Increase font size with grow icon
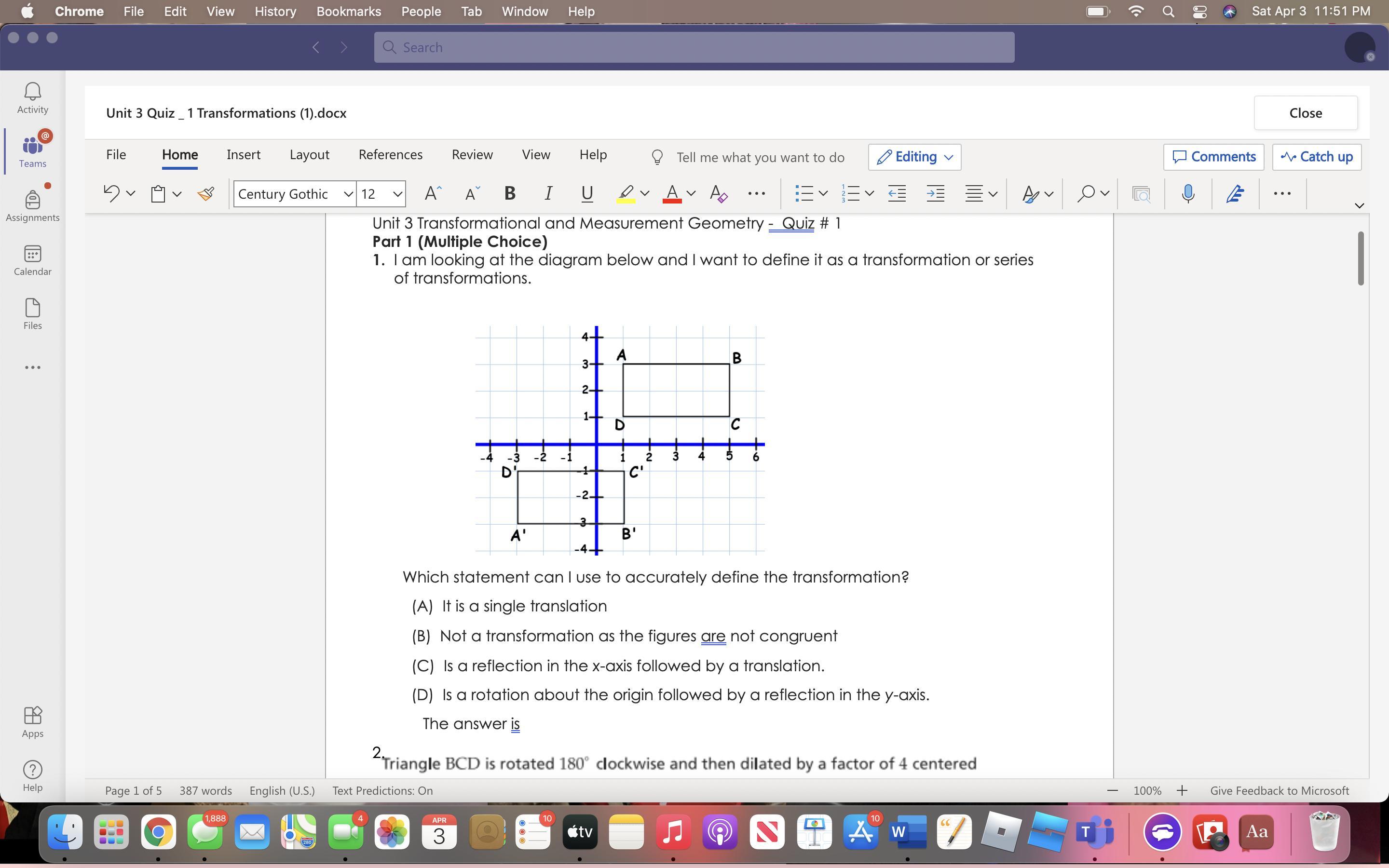This screenshot has width=1389, height=868. point(432,194)
